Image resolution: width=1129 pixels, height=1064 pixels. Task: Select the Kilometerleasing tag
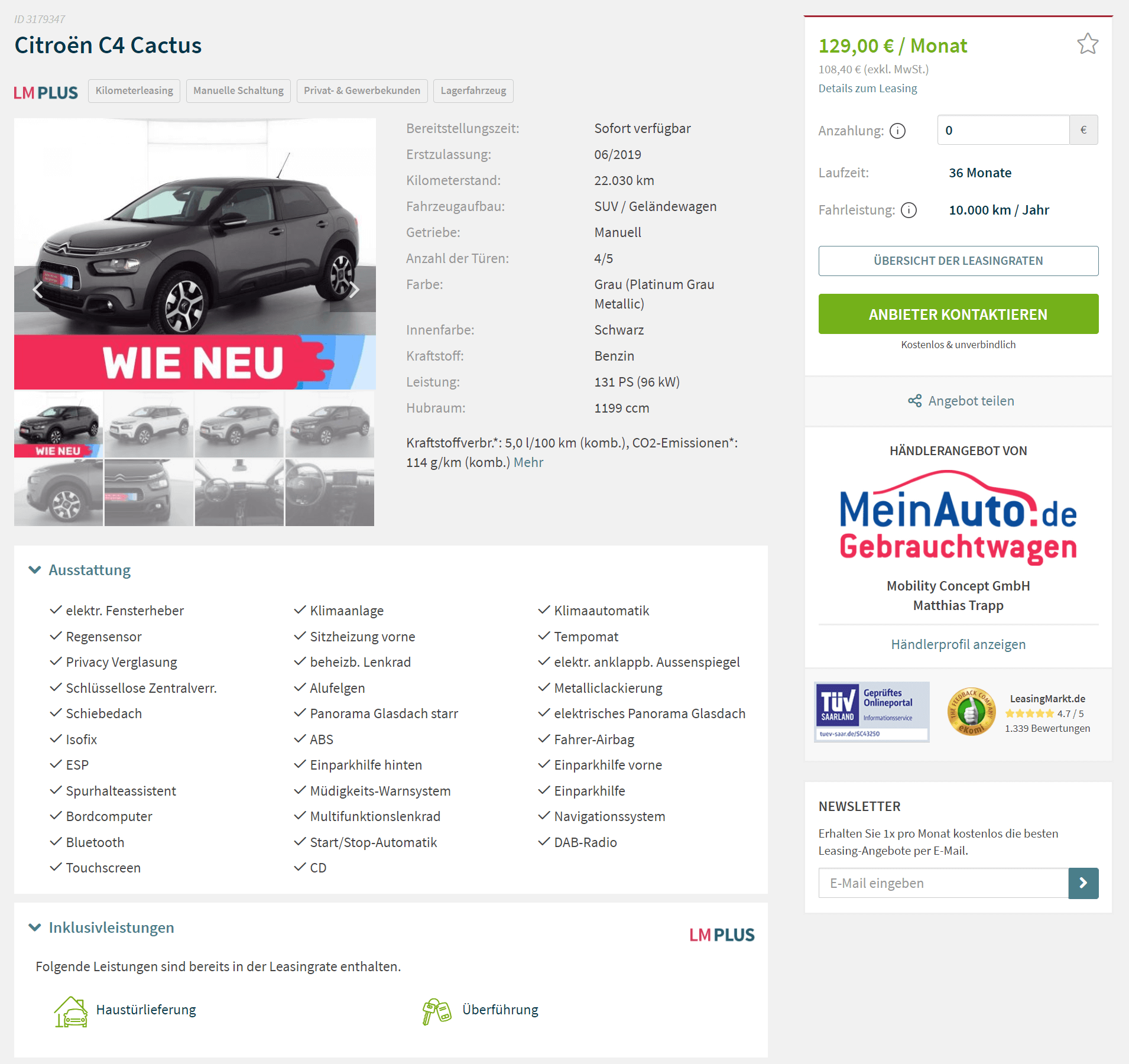coord(134,91)
